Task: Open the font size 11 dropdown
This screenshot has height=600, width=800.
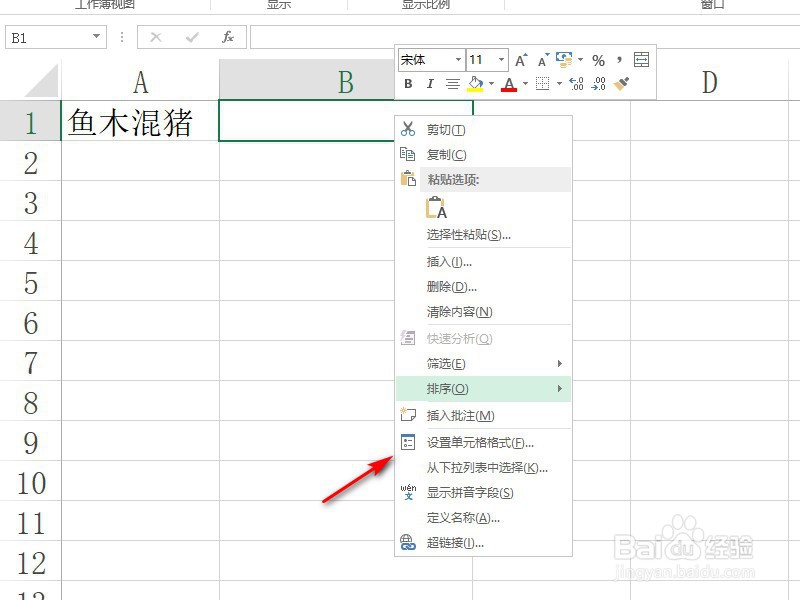Action: (500, 59)
